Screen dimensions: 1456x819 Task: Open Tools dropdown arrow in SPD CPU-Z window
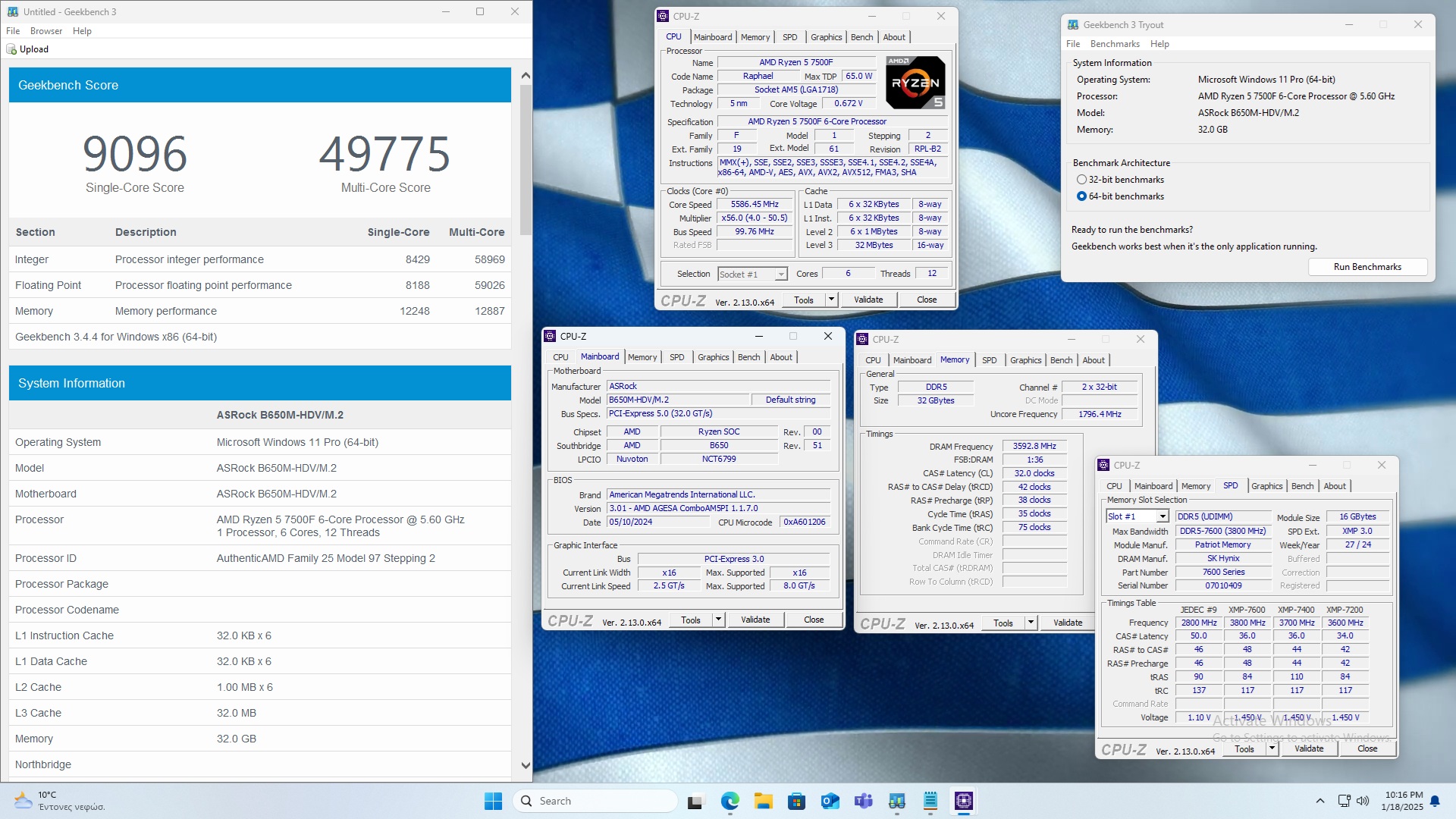[x=1272, y=748]
